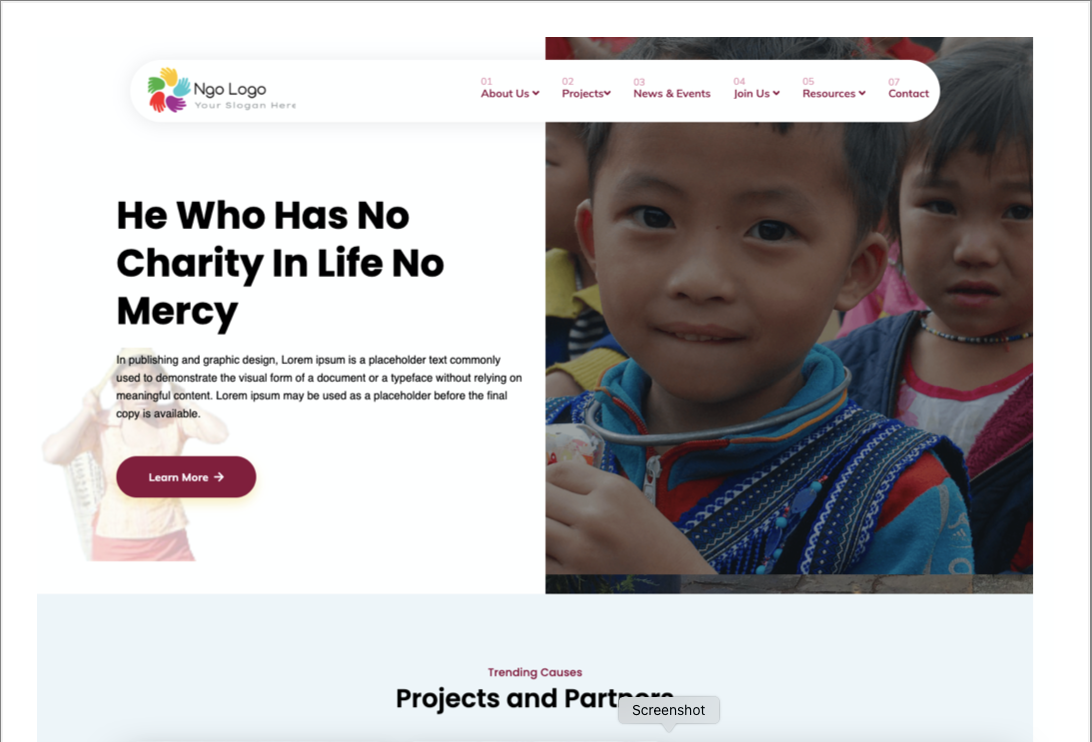Expand the Projects dropdown chevron
Image resolution: width=1092 pixels, height=742 pixels.
coord(607,93)
